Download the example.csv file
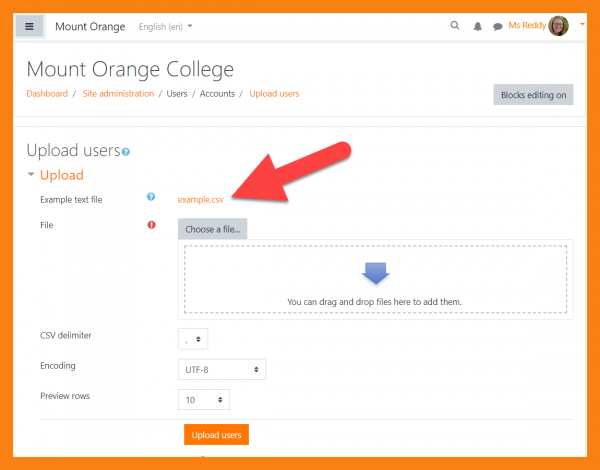The height and width of the screenshot is (470, 600). point(201,199)
